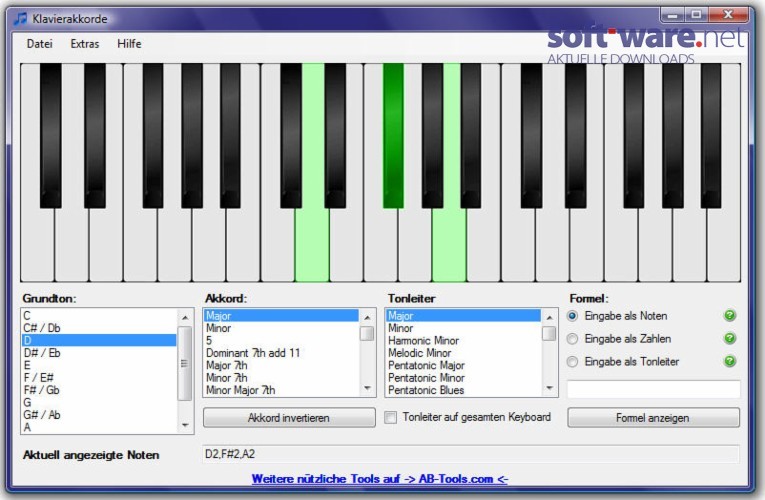Select F / E# in the Grundton list
The height and width of the screenshot is (500, 765).
pos(100,378)
